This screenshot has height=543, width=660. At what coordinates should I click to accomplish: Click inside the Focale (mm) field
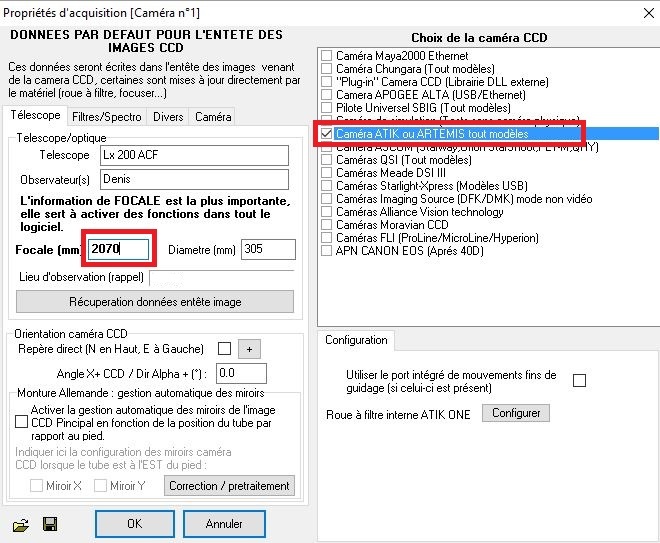tap(118, 249)
